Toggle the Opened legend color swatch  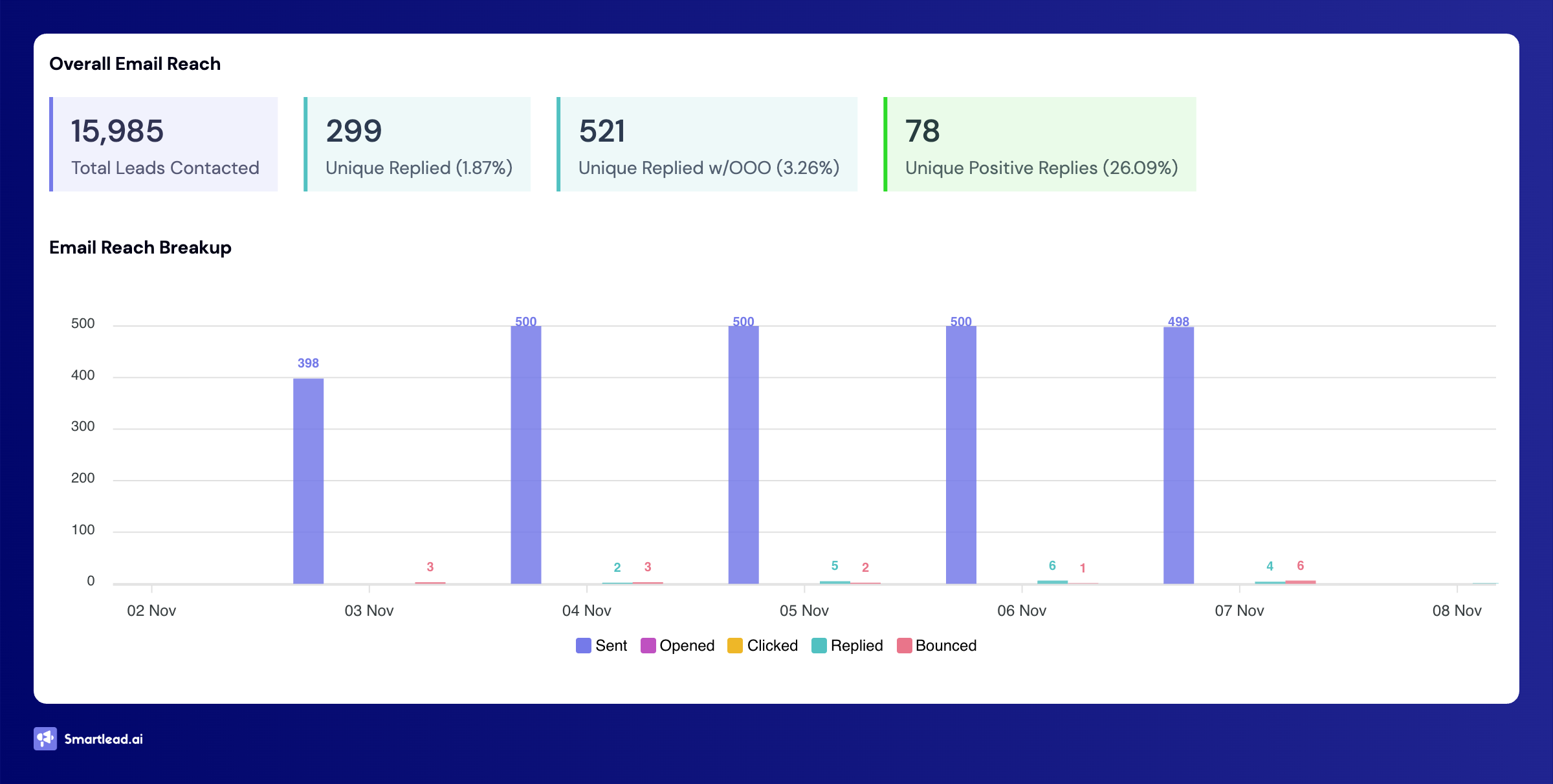click(x=648, y=646)
